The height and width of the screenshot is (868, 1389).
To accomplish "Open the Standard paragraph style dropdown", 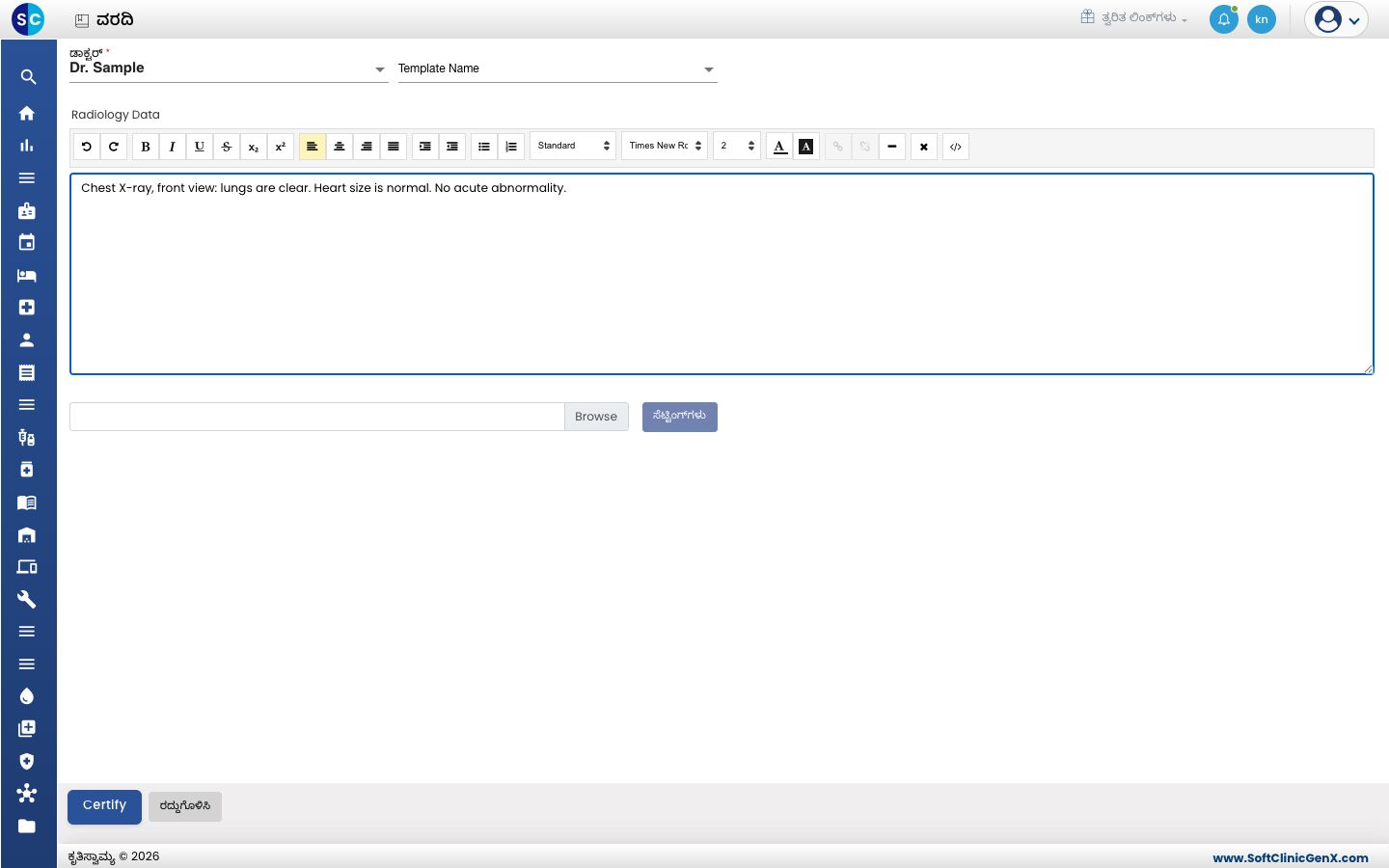I will tap(574, 146).
